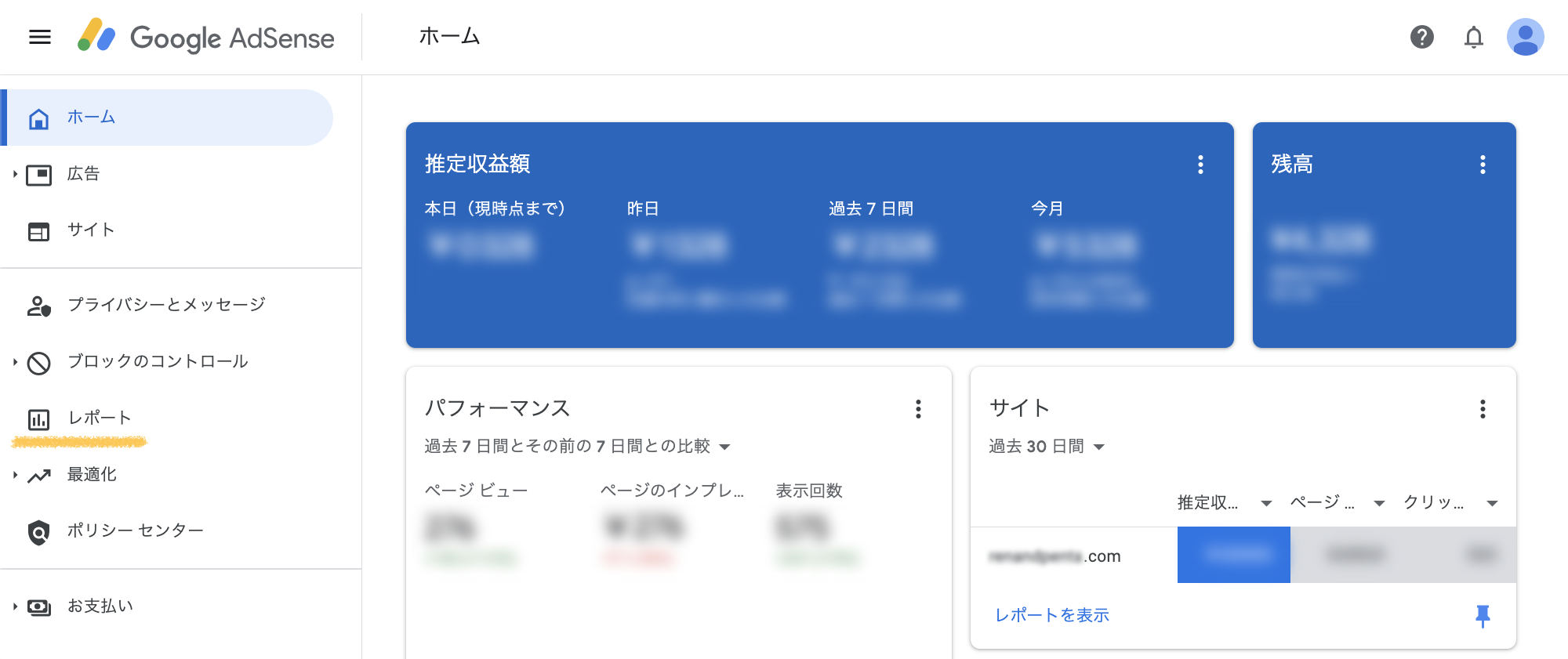The width and height of the screenshot is (1568, 659).
Task: Click the 最適化 trend arrow icon
Action: click(39, 476)
